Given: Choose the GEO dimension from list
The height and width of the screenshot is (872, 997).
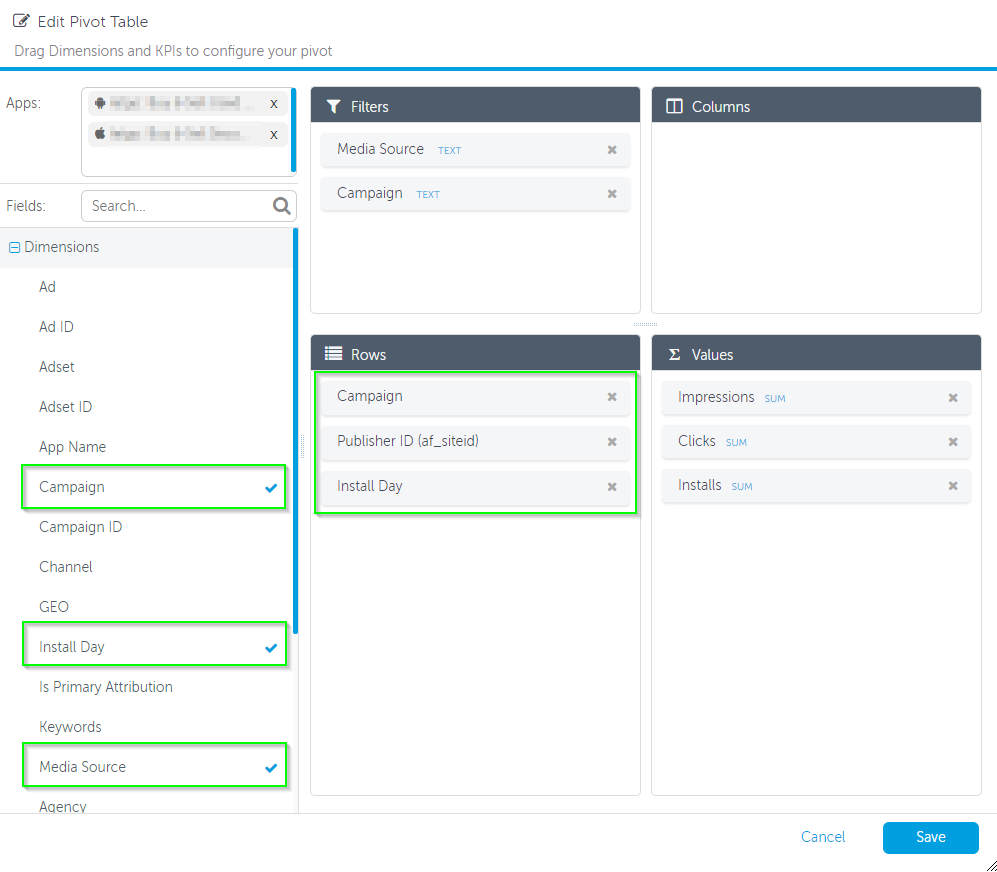Looking at the screenshot, I should (x=54, y=607).
